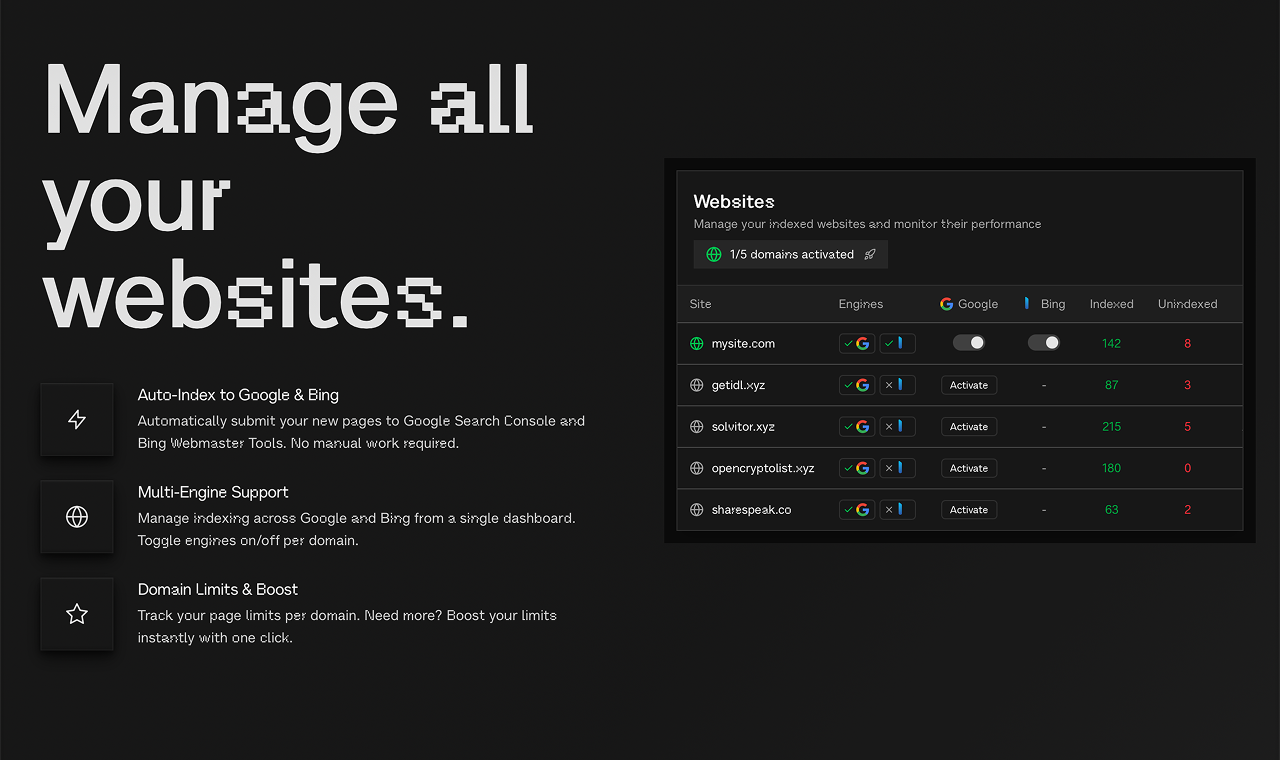1280x760 pixels.
Task: Click the star icon beside Domain Limits & Boost
Action: coord(77,613)
